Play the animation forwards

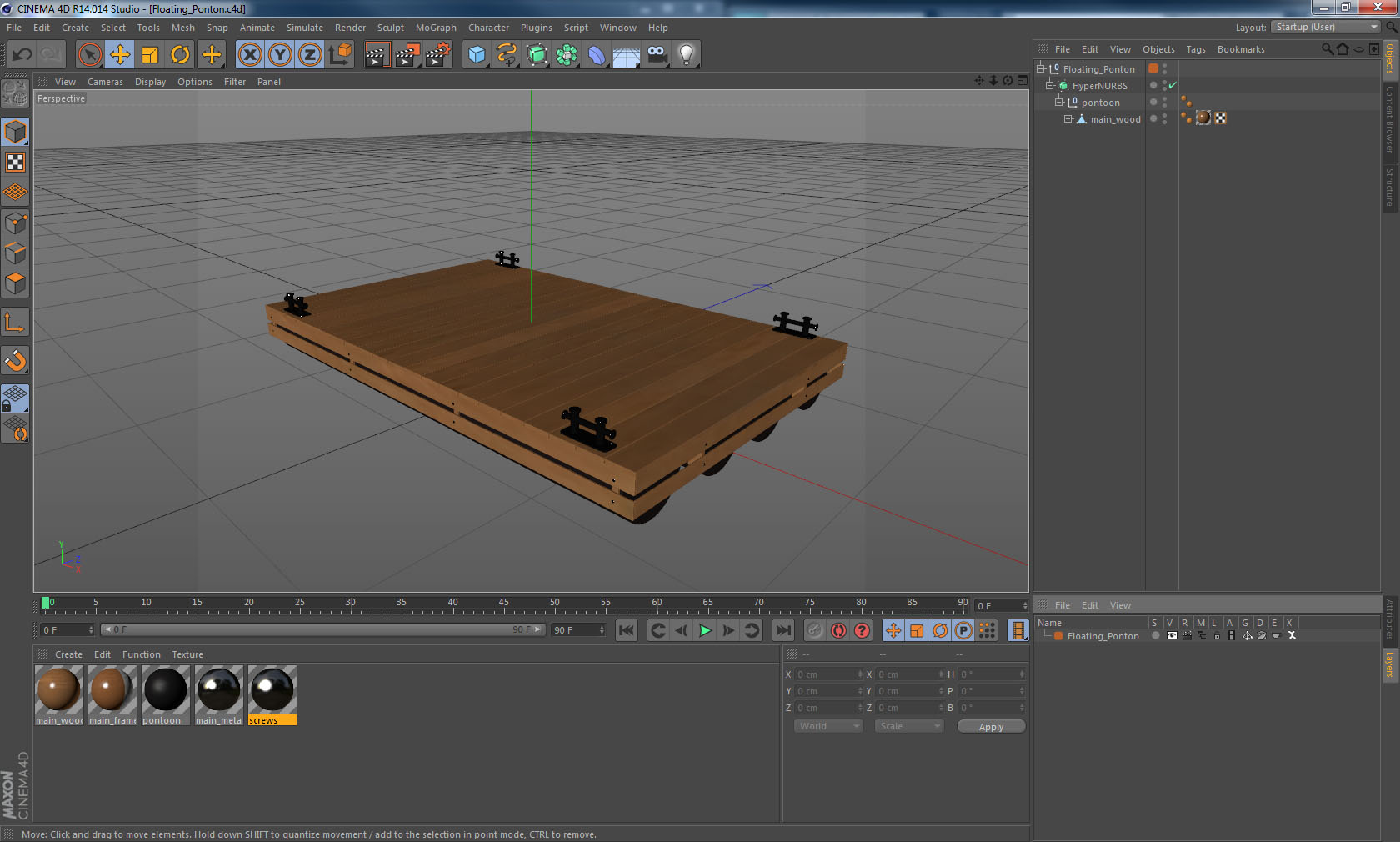705,630
